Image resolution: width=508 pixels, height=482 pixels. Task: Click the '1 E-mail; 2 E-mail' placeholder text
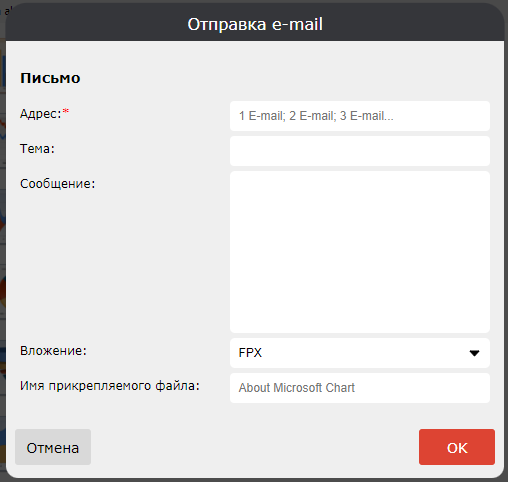tap(316, 116)
